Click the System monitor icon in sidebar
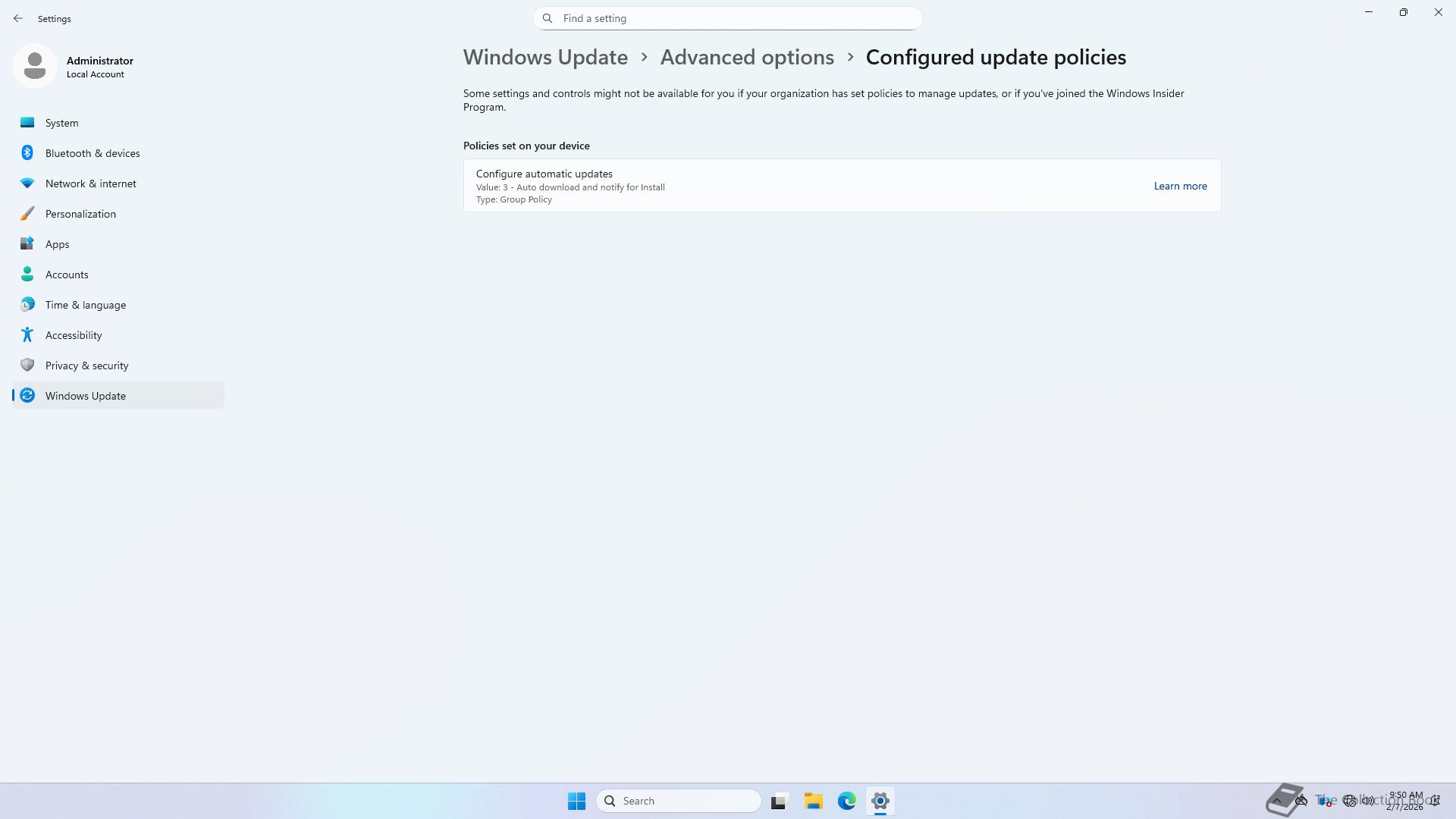The height and width of the screenshot is (819, 1456). tap(27, 123)
